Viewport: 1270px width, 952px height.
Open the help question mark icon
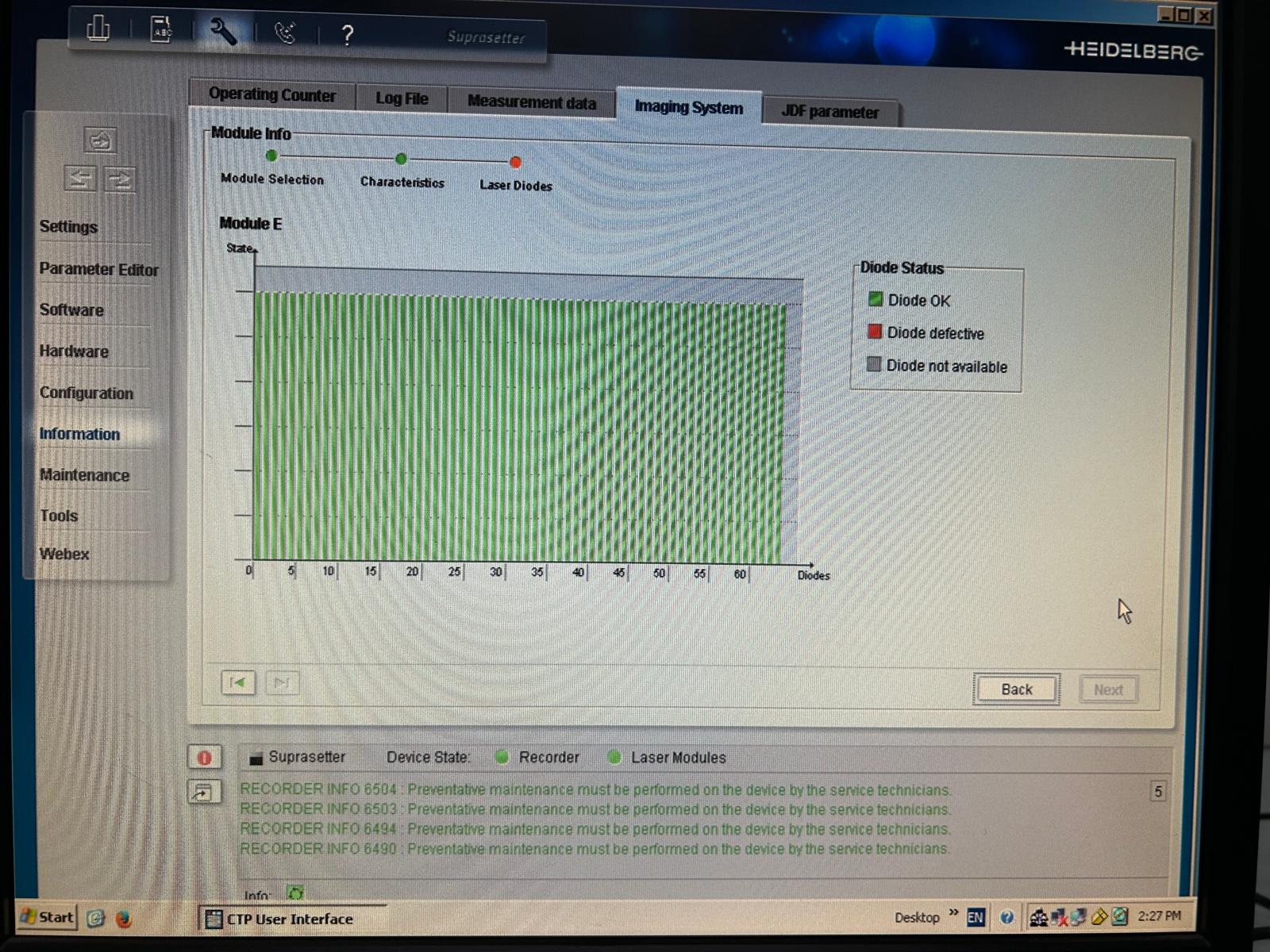pos(347,35)
